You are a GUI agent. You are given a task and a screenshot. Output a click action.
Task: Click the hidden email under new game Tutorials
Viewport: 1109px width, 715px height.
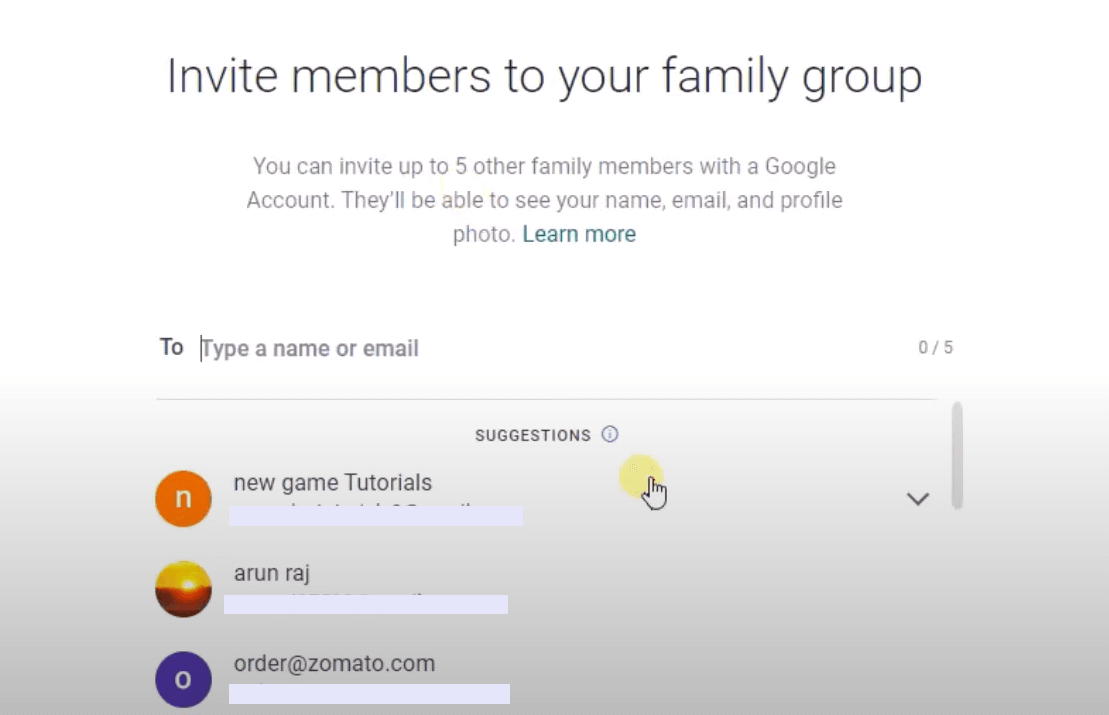pyautogui.click(x=376, y=516)
